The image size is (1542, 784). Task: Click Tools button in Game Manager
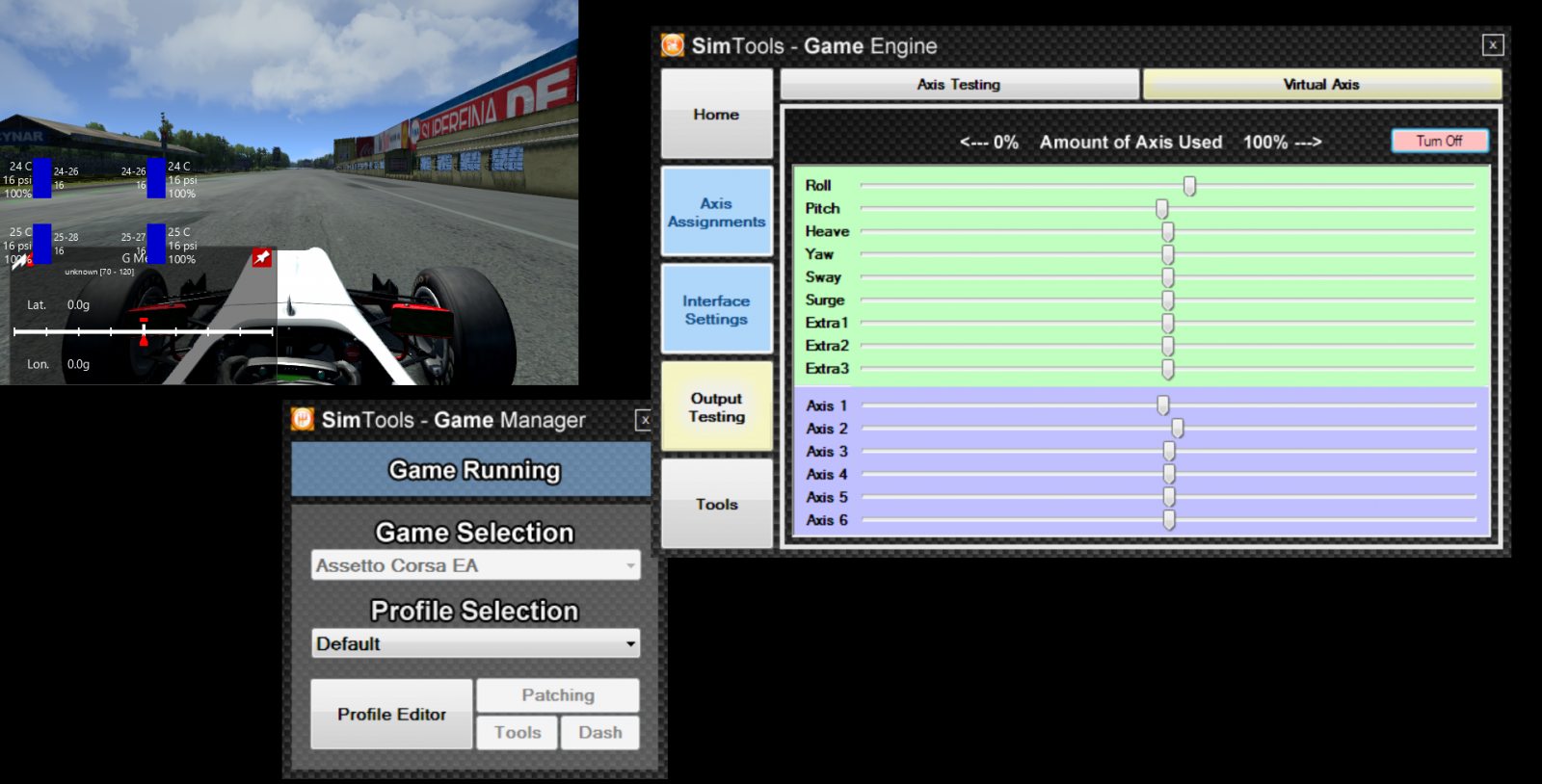click(518, 732)
